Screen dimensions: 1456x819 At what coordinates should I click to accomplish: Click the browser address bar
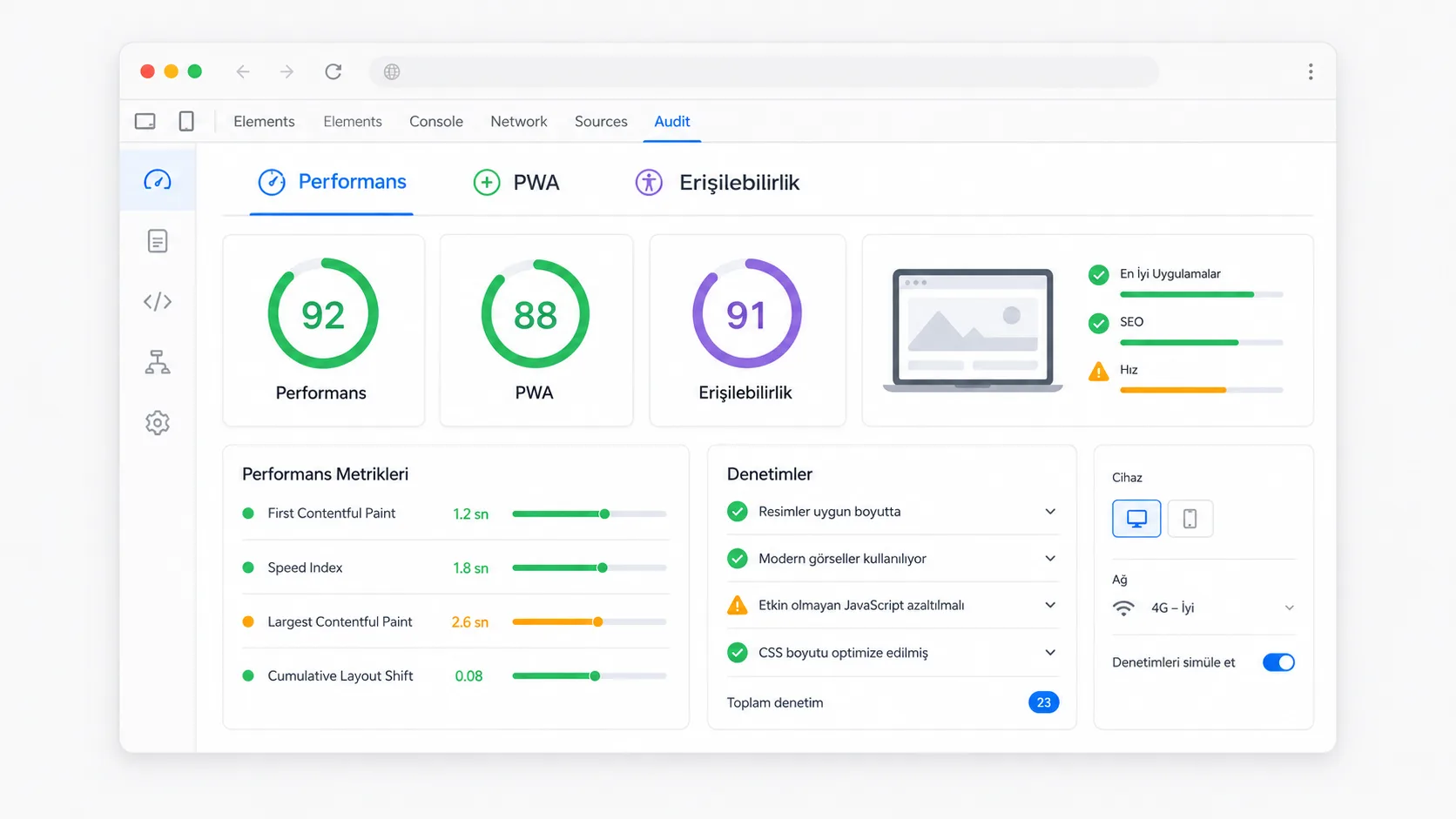765,71
